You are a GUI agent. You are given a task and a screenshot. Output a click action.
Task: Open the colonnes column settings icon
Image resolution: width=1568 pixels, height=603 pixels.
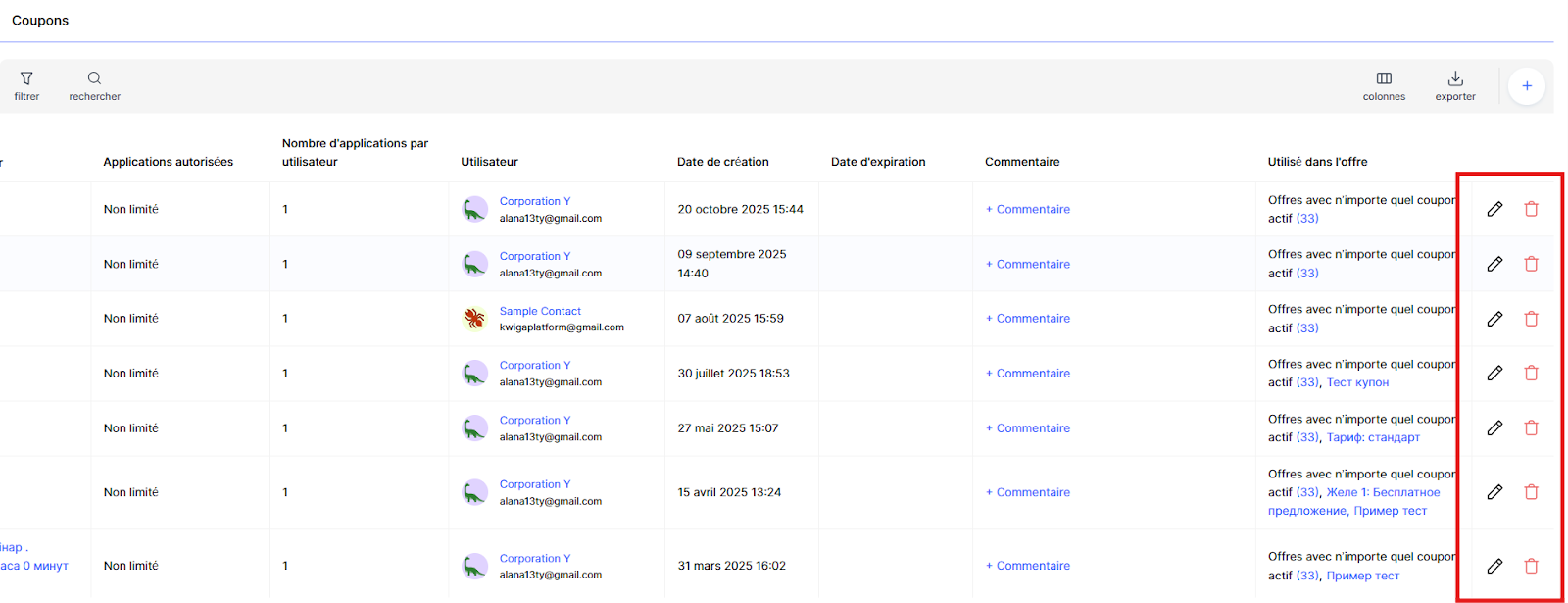click(x=1384, y=78)
